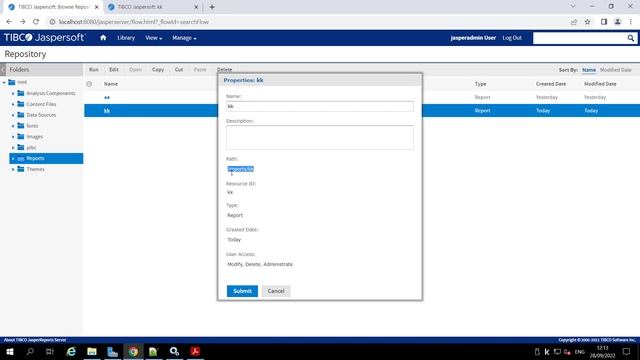Switch to Chrome in the taskbar
Screen dimensions: 640x360
click(133, 351)
